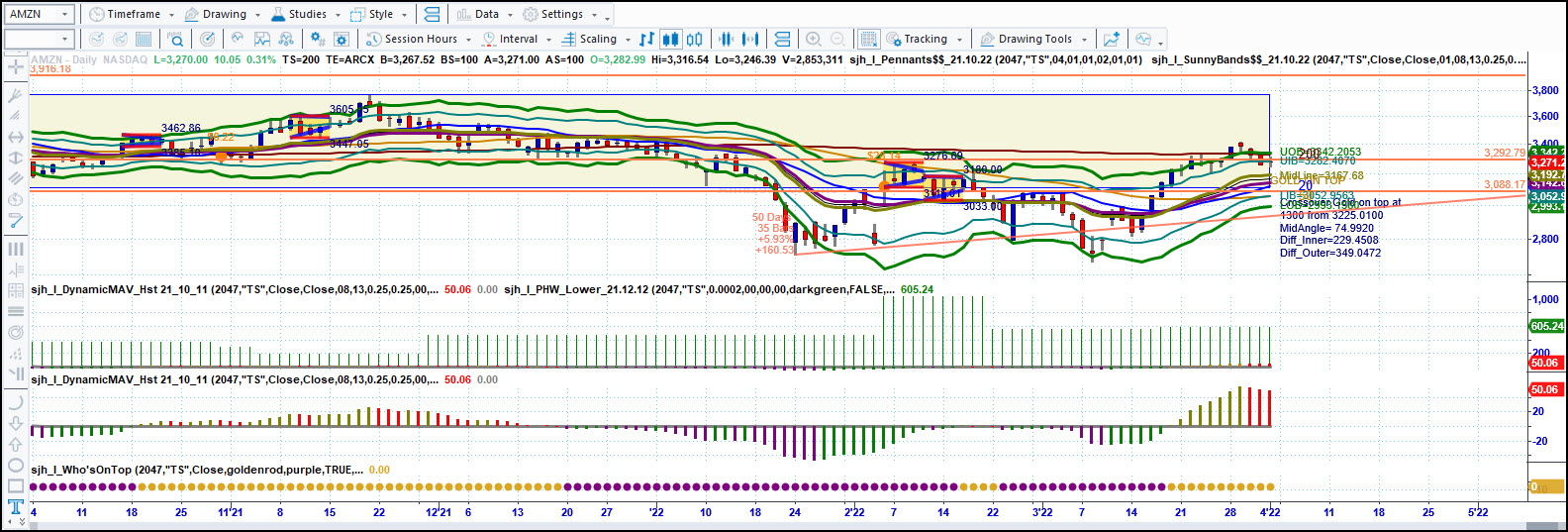Open the Scaling dropdown
The image size is (1568, 532).
[x=597, y=39]
